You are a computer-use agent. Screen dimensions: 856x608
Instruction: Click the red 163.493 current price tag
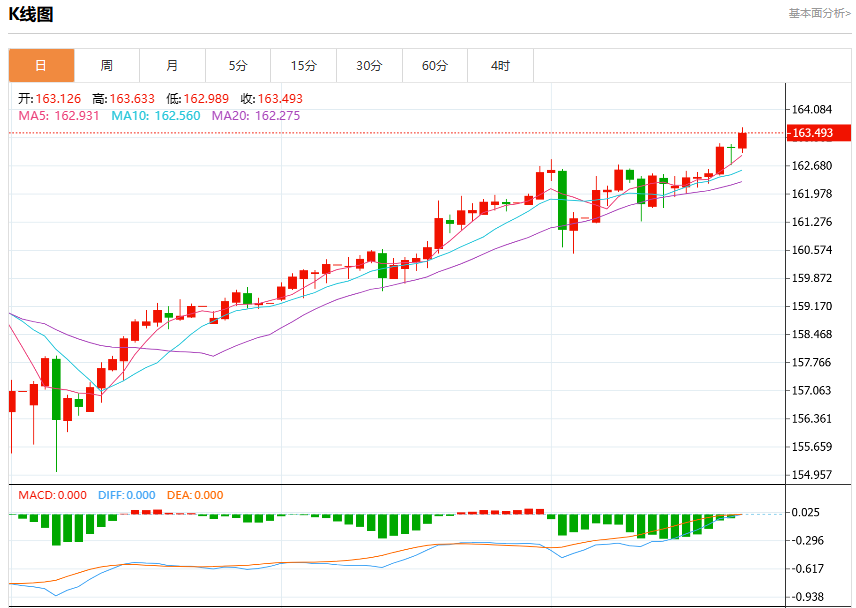[x=818, y=133]
